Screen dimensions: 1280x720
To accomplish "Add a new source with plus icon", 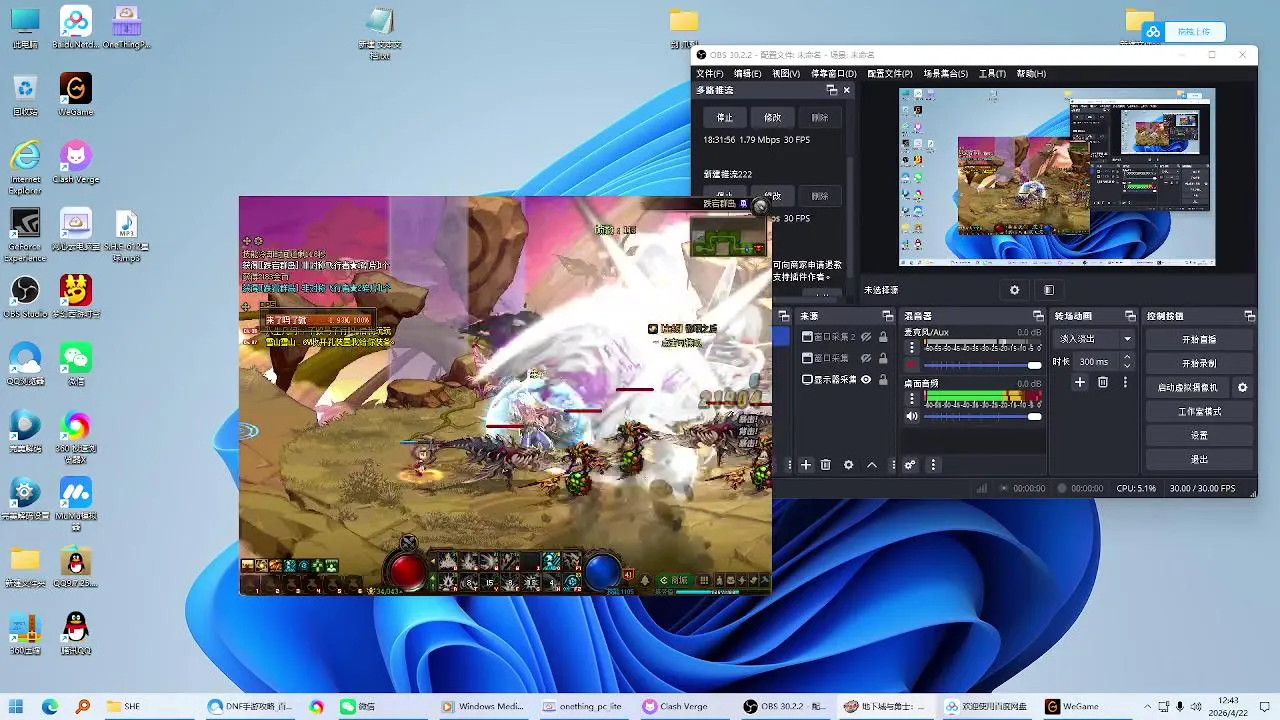I will 806,465.
